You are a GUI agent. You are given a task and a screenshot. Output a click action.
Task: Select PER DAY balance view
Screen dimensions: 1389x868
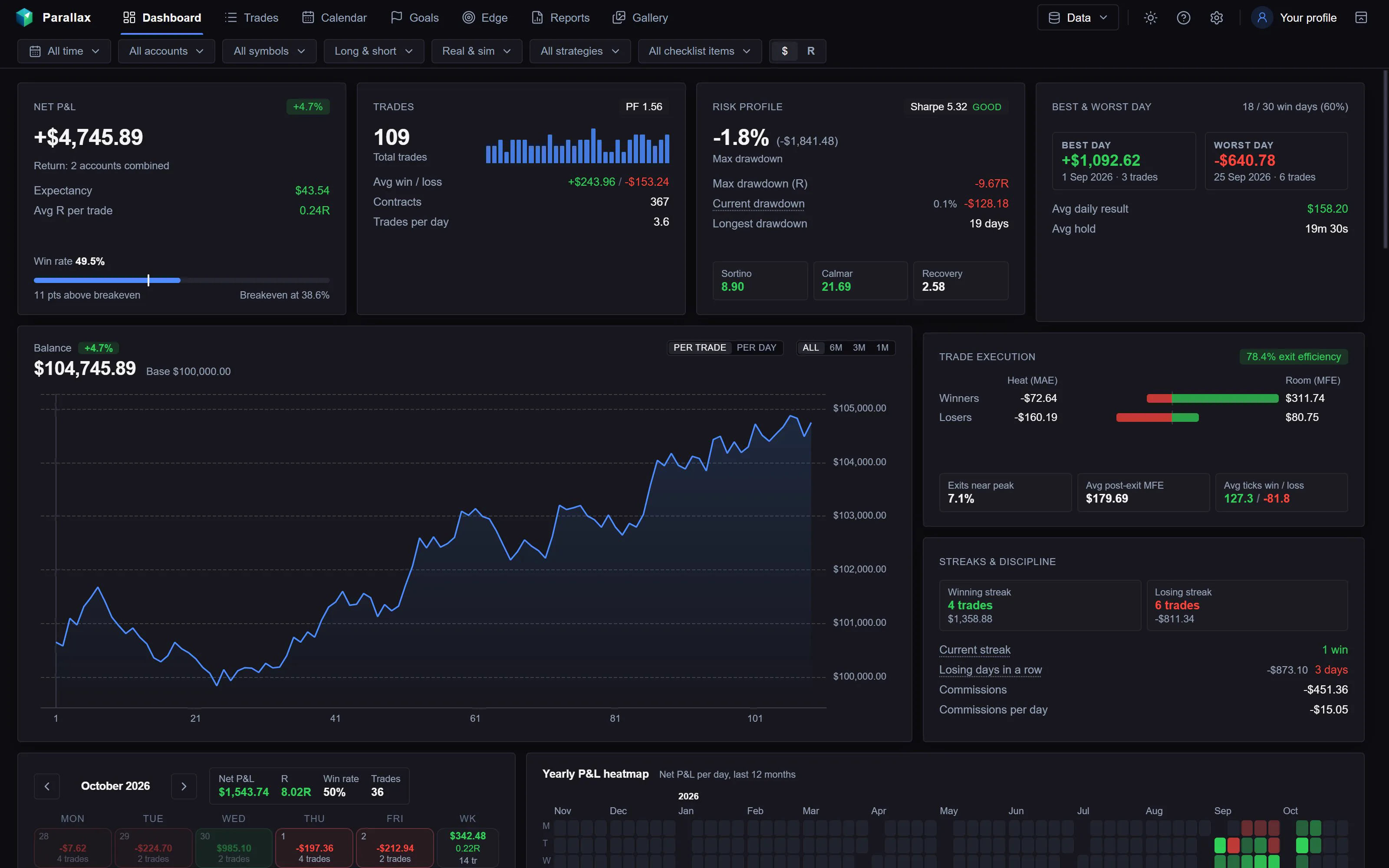pyautogui.click(x=756, y=347)
